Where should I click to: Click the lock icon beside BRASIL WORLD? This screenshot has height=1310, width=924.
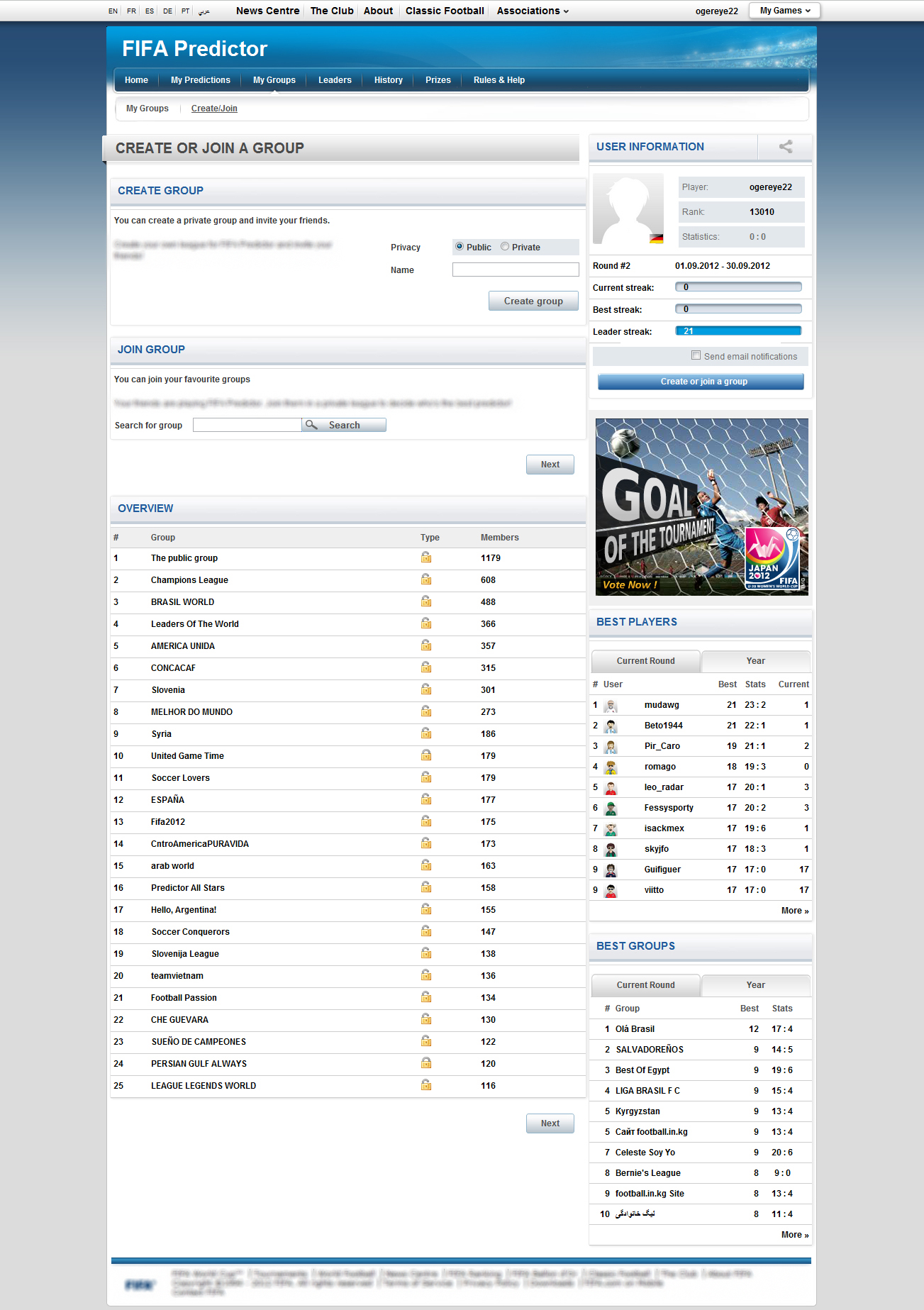pyautogui.click(x=426, y=601)
